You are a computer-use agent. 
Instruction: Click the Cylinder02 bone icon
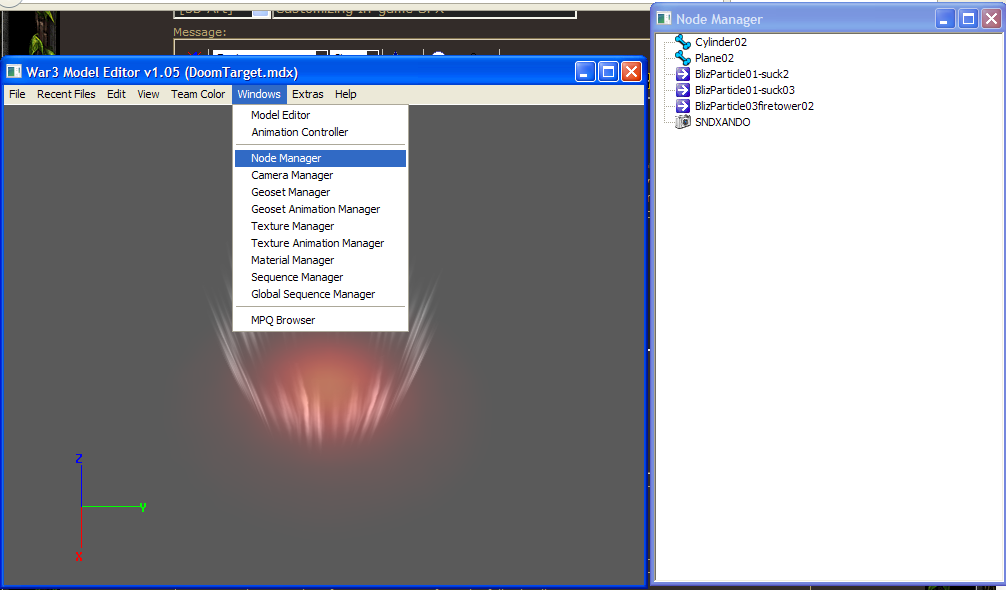pos(683,42)
